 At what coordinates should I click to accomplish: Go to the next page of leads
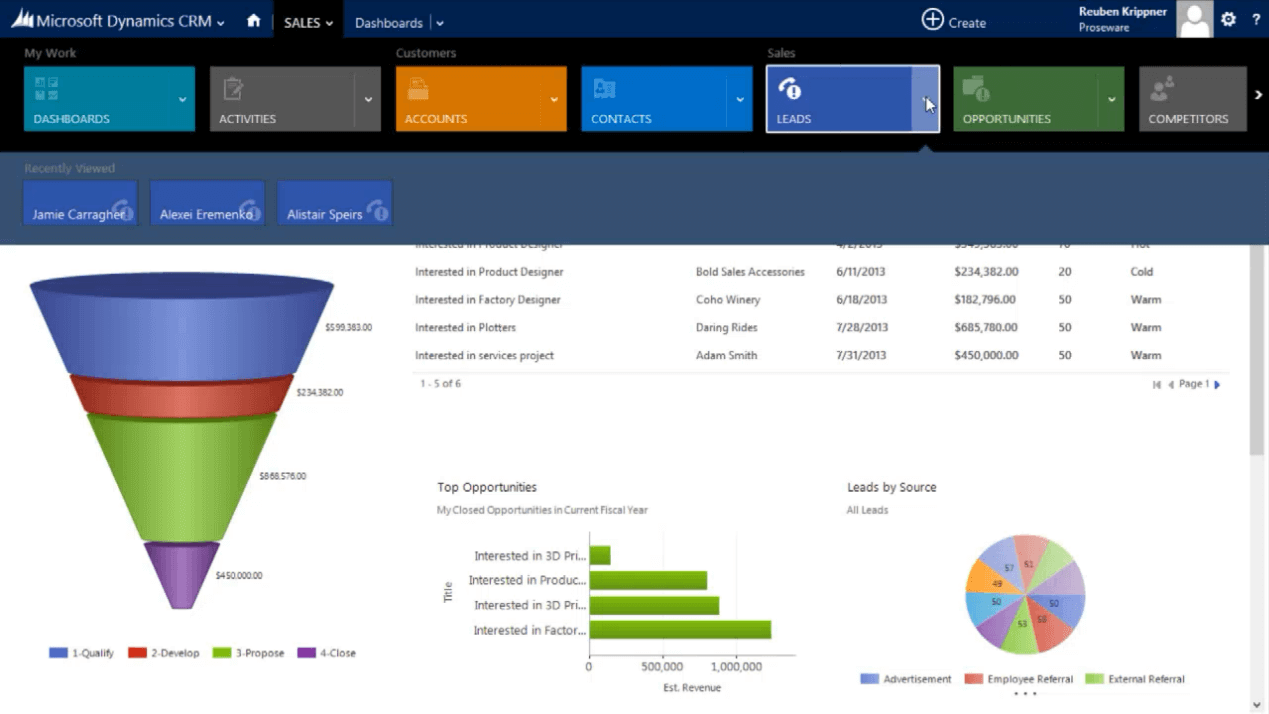pyautogui.click(x=1217, y=383)
